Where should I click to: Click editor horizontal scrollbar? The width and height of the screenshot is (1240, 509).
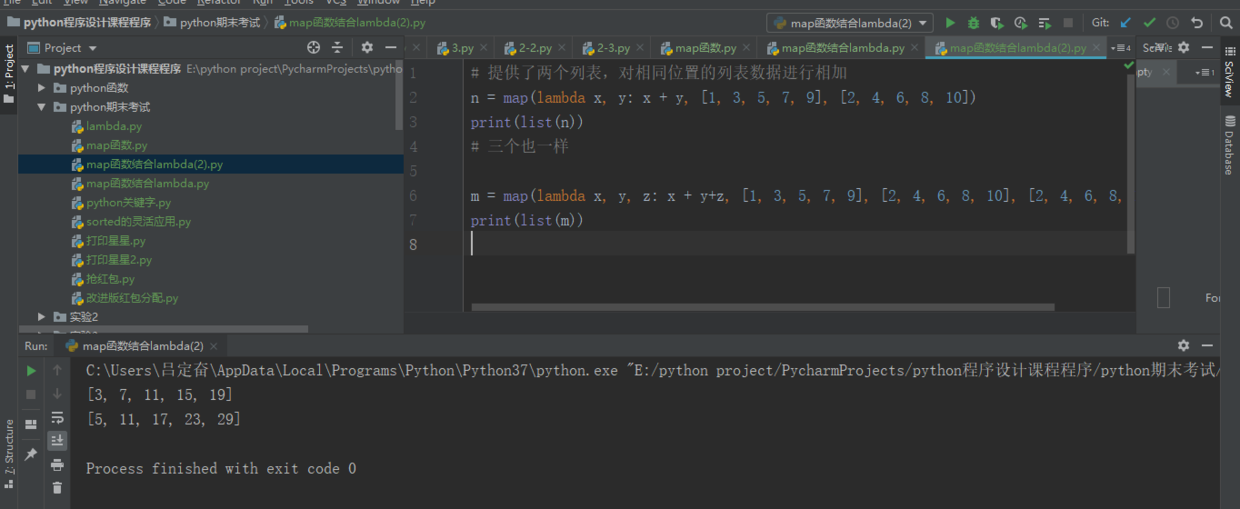[x=762, y=307]
